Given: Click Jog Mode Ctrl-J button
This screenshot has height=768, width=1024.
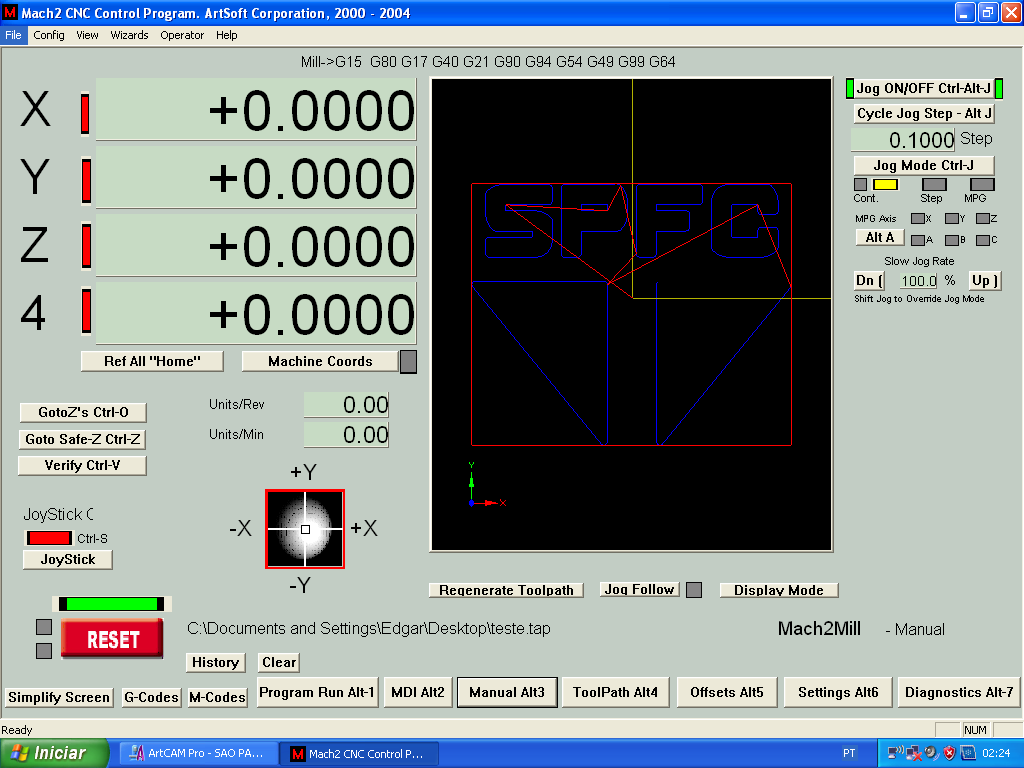Looking at the screenshot, I should click(x=923, y=165).
